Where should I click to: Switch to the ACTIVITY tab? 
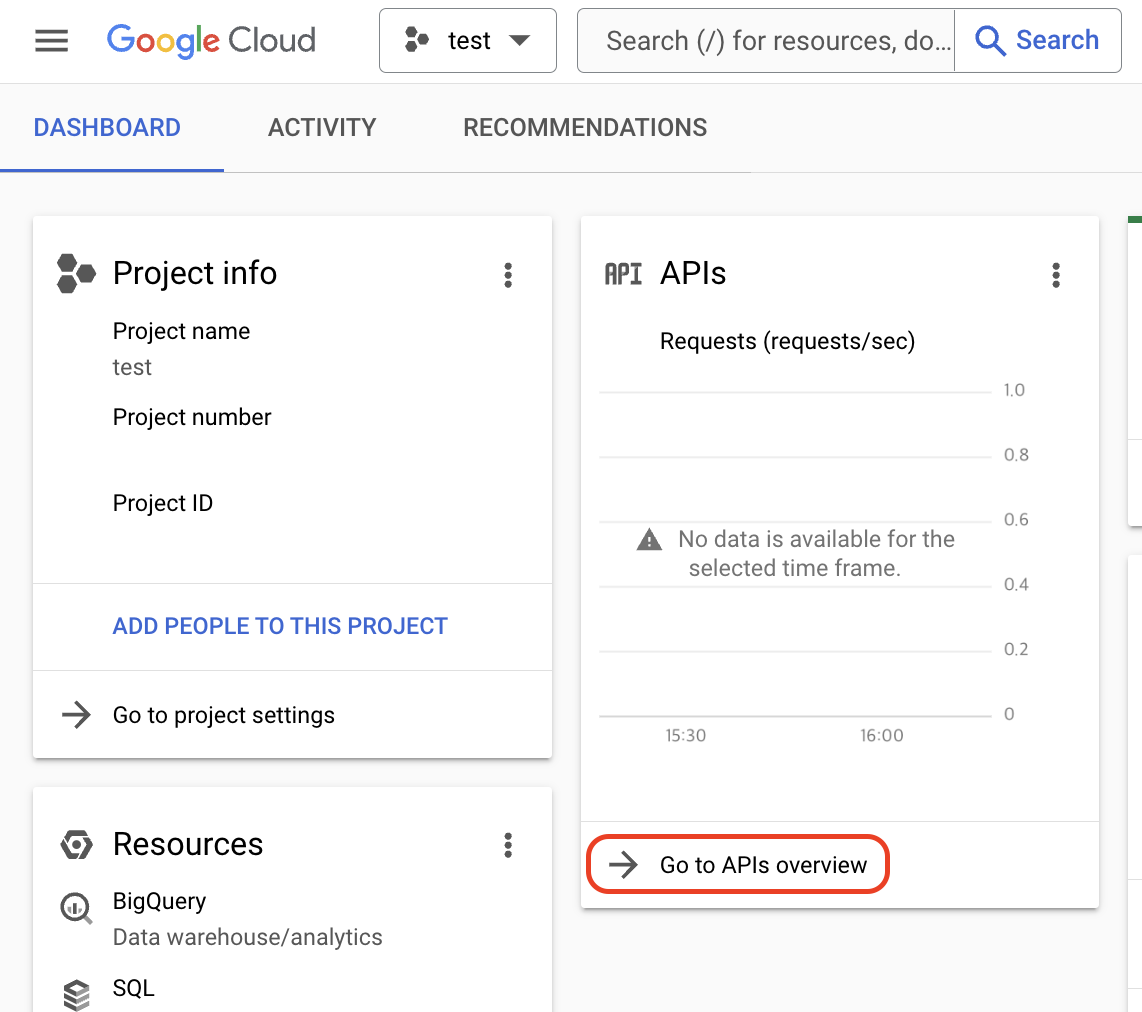(322, 127)
